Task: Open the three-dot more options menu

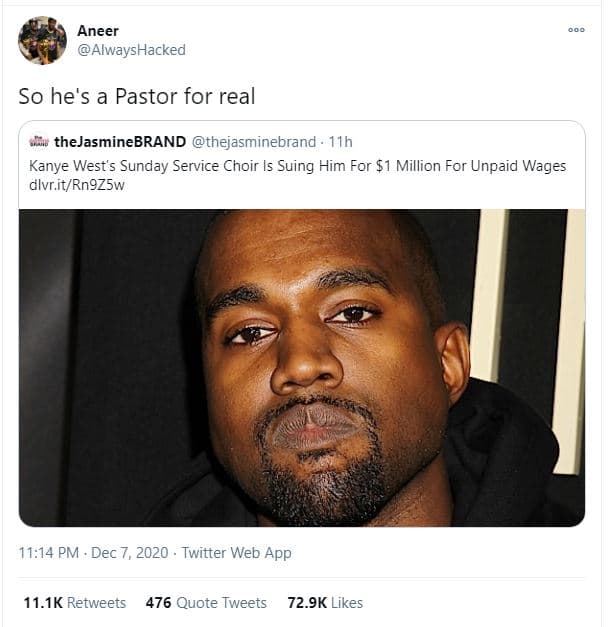Action: point(576,30)
